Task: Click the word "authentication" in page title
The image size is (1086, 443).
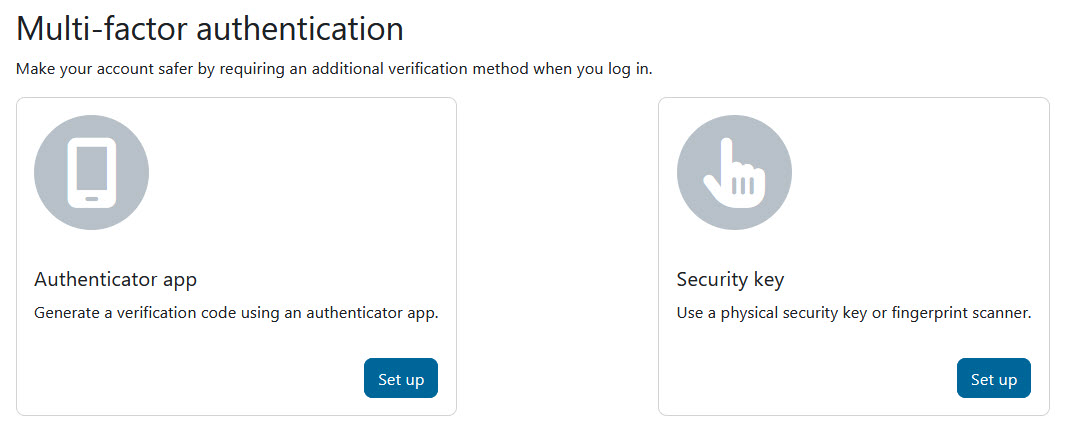Action: coord(299,29)
